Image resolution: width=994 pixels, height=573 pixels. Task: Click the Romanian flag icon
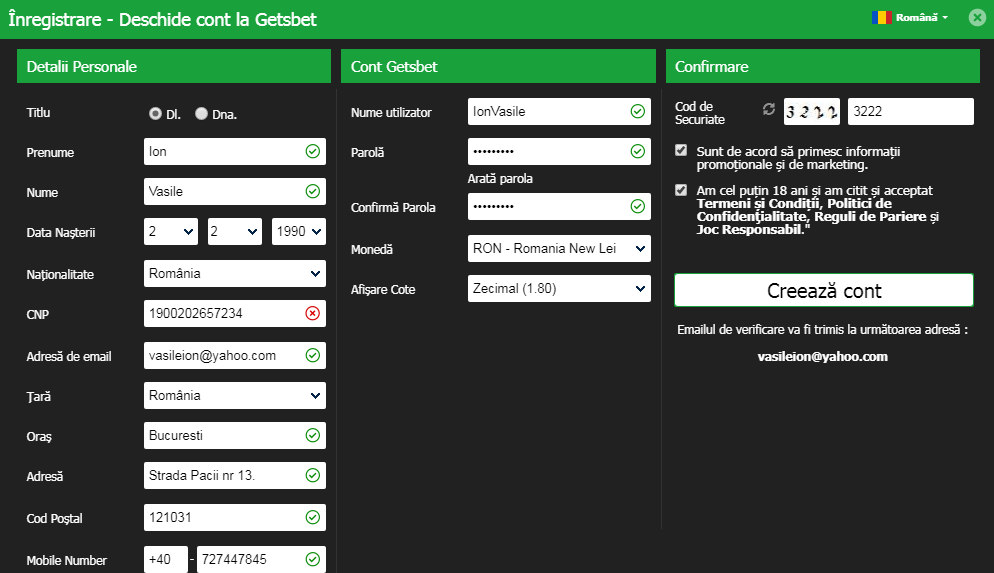click(x=882, y=17)
